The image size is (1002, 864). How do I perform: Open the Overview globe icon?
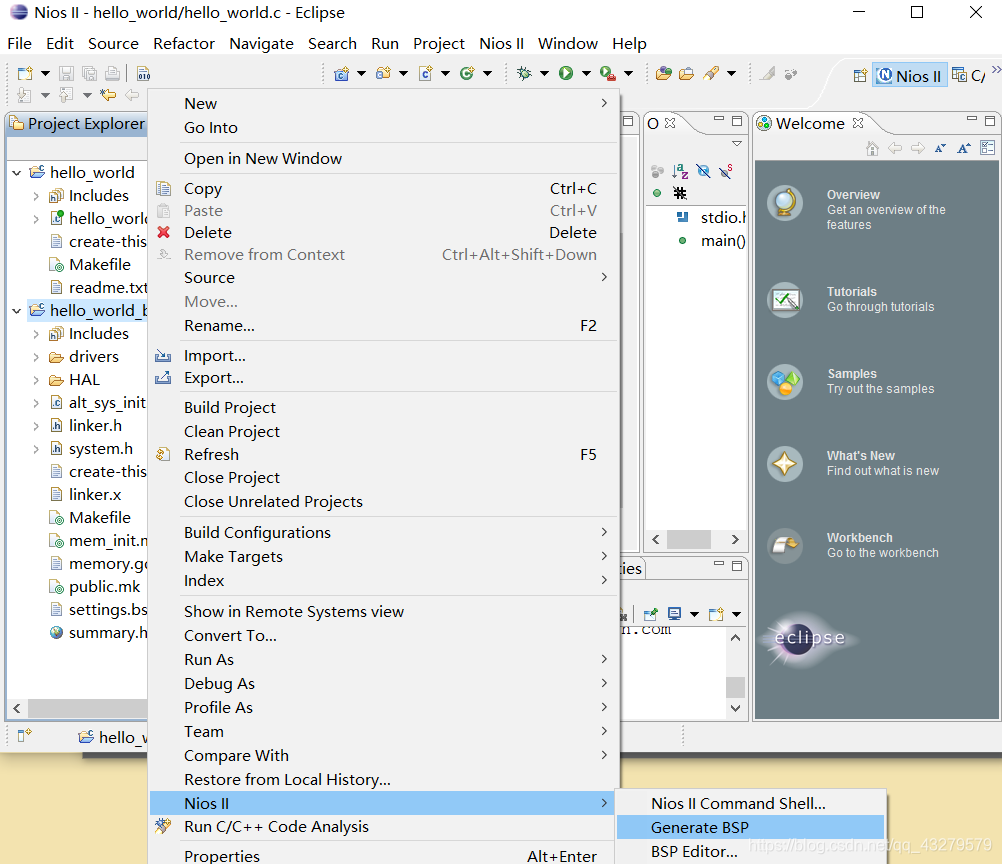785,203
